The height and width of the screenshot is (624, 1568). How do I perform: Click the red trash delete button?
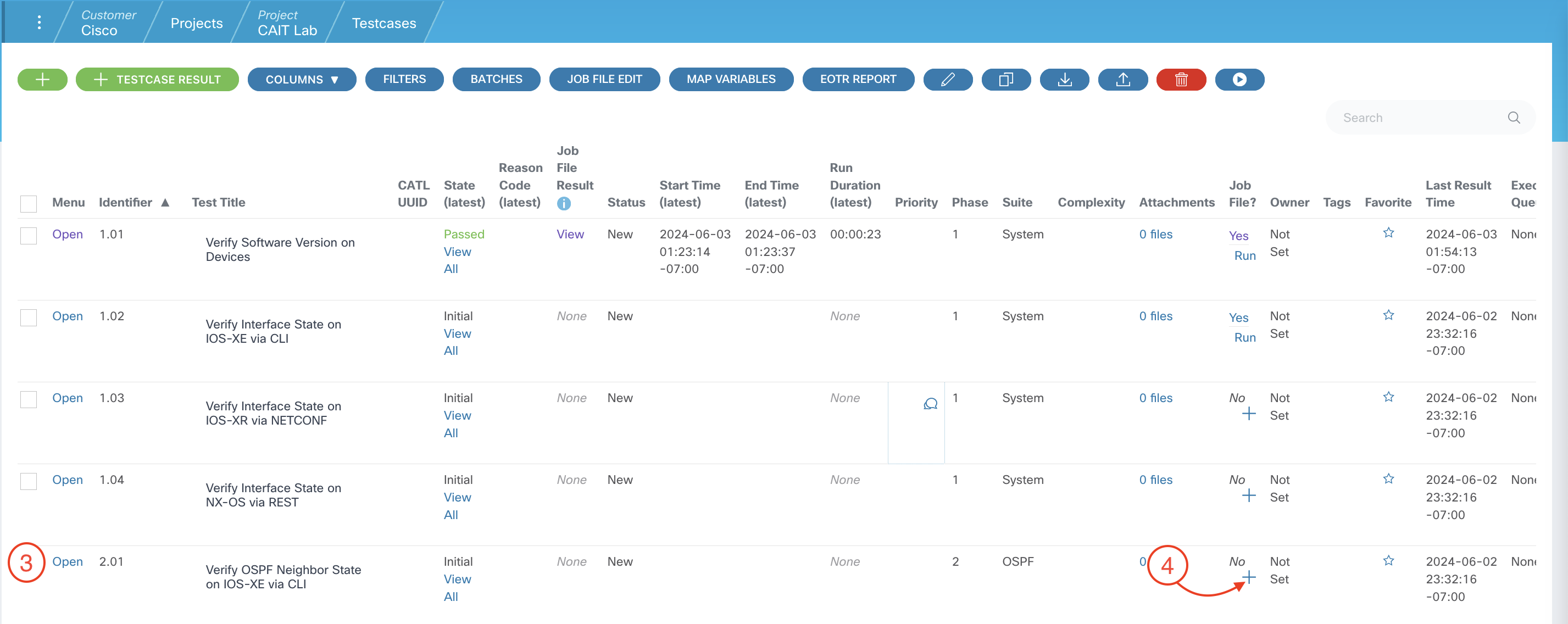[x=1181, y=79]
